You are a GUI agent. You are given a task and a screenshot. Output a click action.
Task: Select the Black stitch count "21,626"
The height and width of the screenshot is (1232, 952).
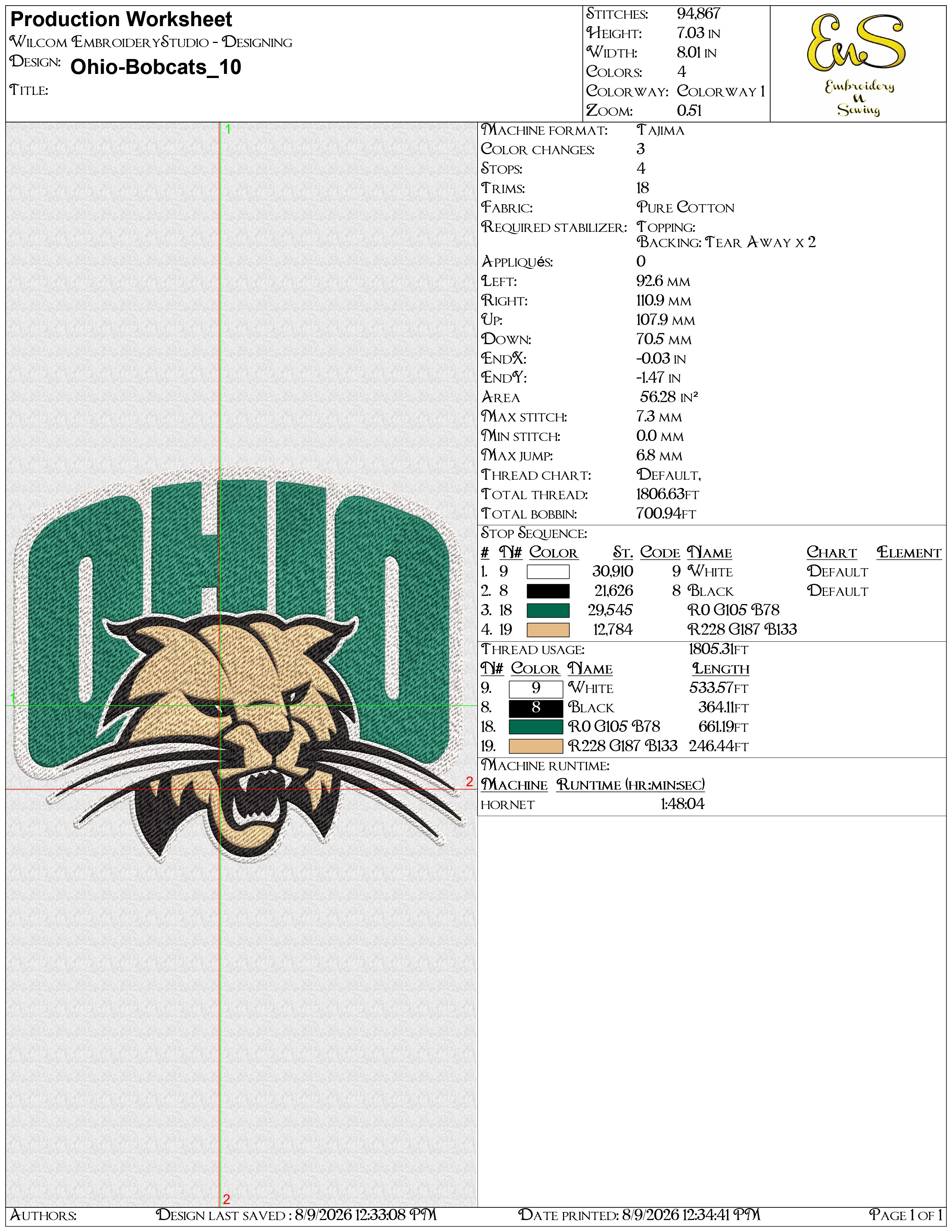coord(614,591)
